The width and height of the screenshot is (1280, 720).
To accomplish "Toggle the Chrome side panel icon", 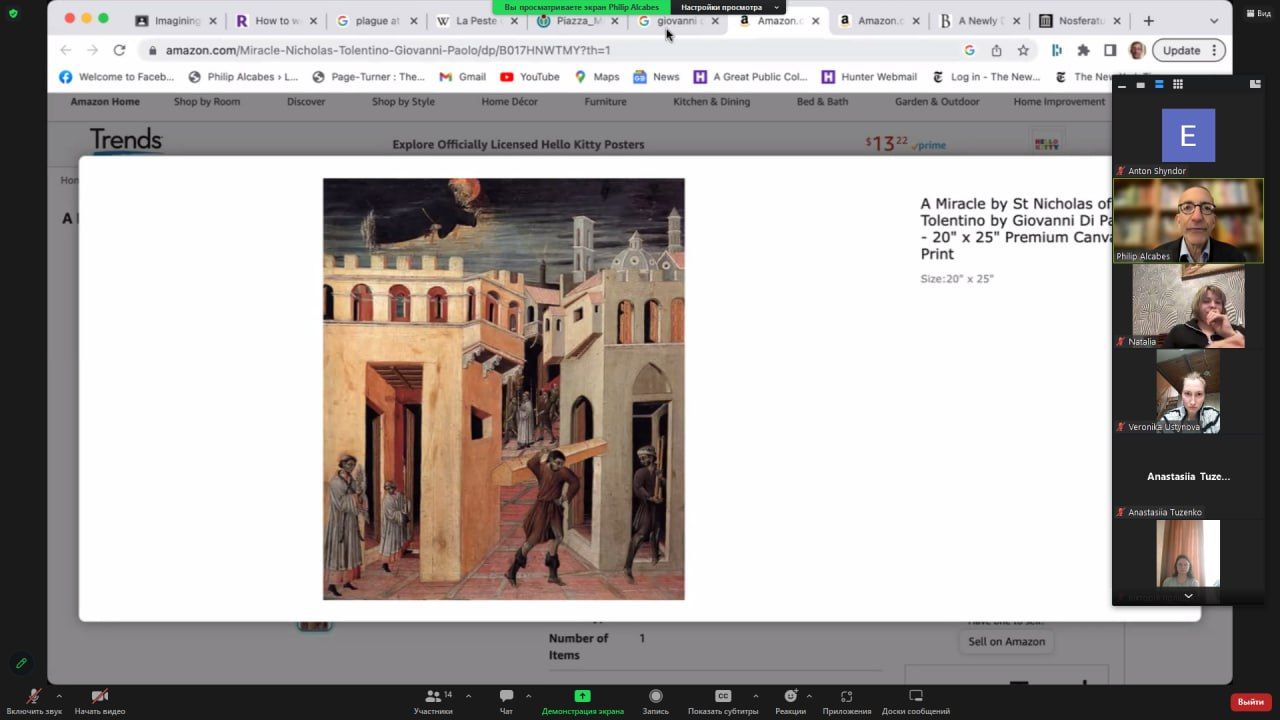I will pyautogui.click(x=1110, y=50).
